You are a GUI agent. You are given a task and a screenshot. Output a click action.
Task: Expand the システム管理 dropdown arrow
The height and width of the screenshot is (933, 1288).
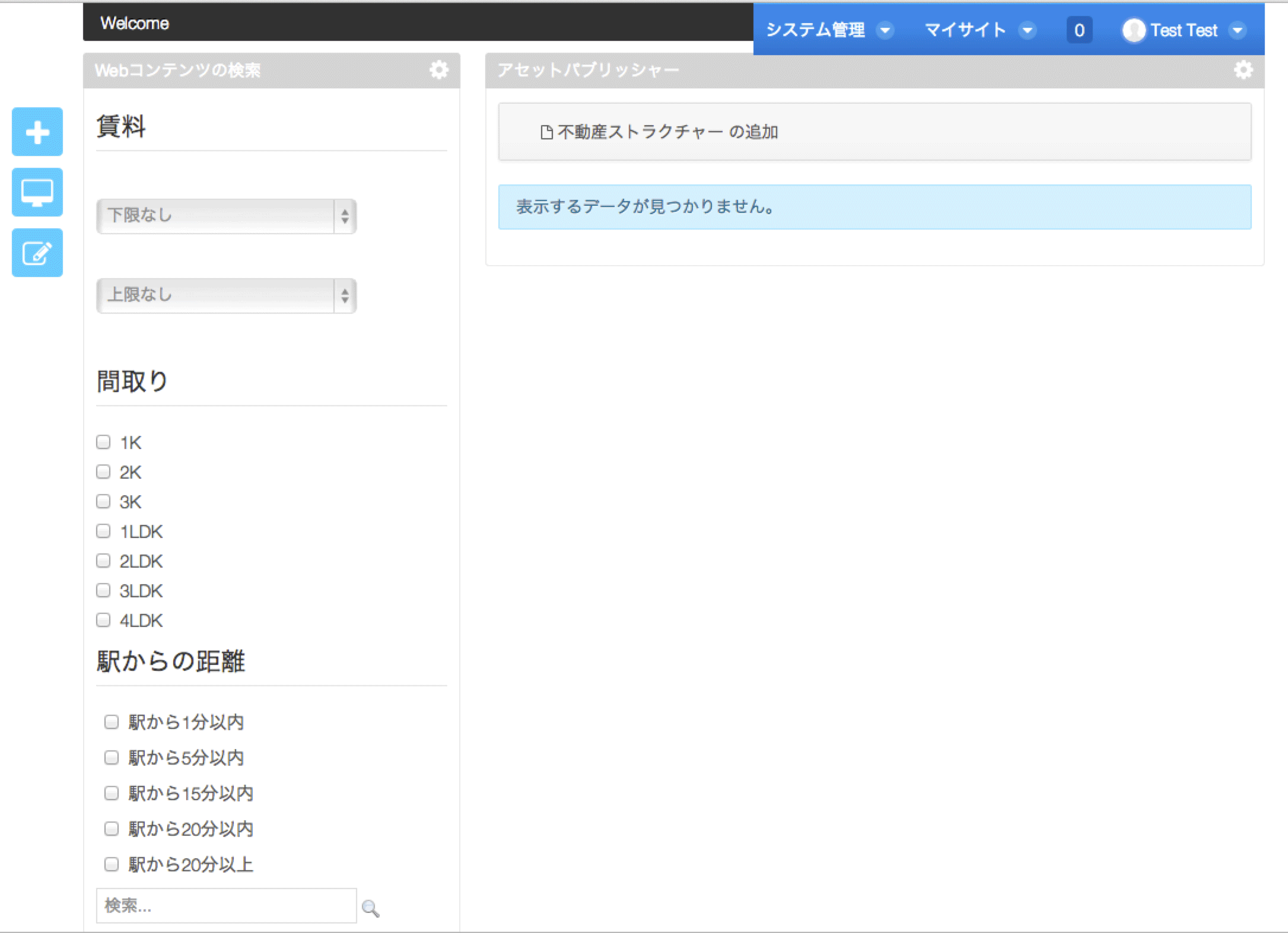pyautogui.click(x=885, y=30)
